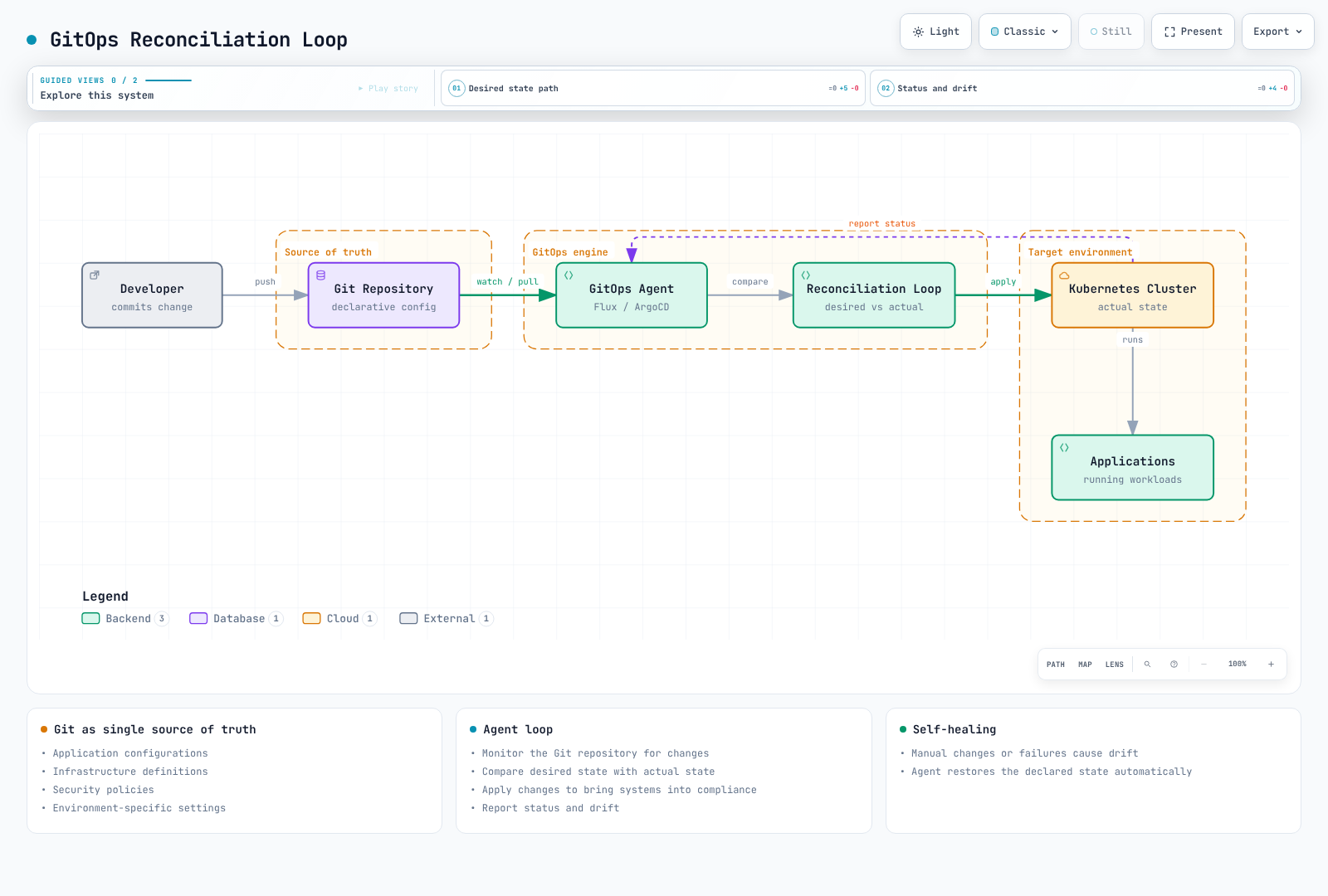Switch to Light theme
1328x896 pixels.
click(935, 32)
